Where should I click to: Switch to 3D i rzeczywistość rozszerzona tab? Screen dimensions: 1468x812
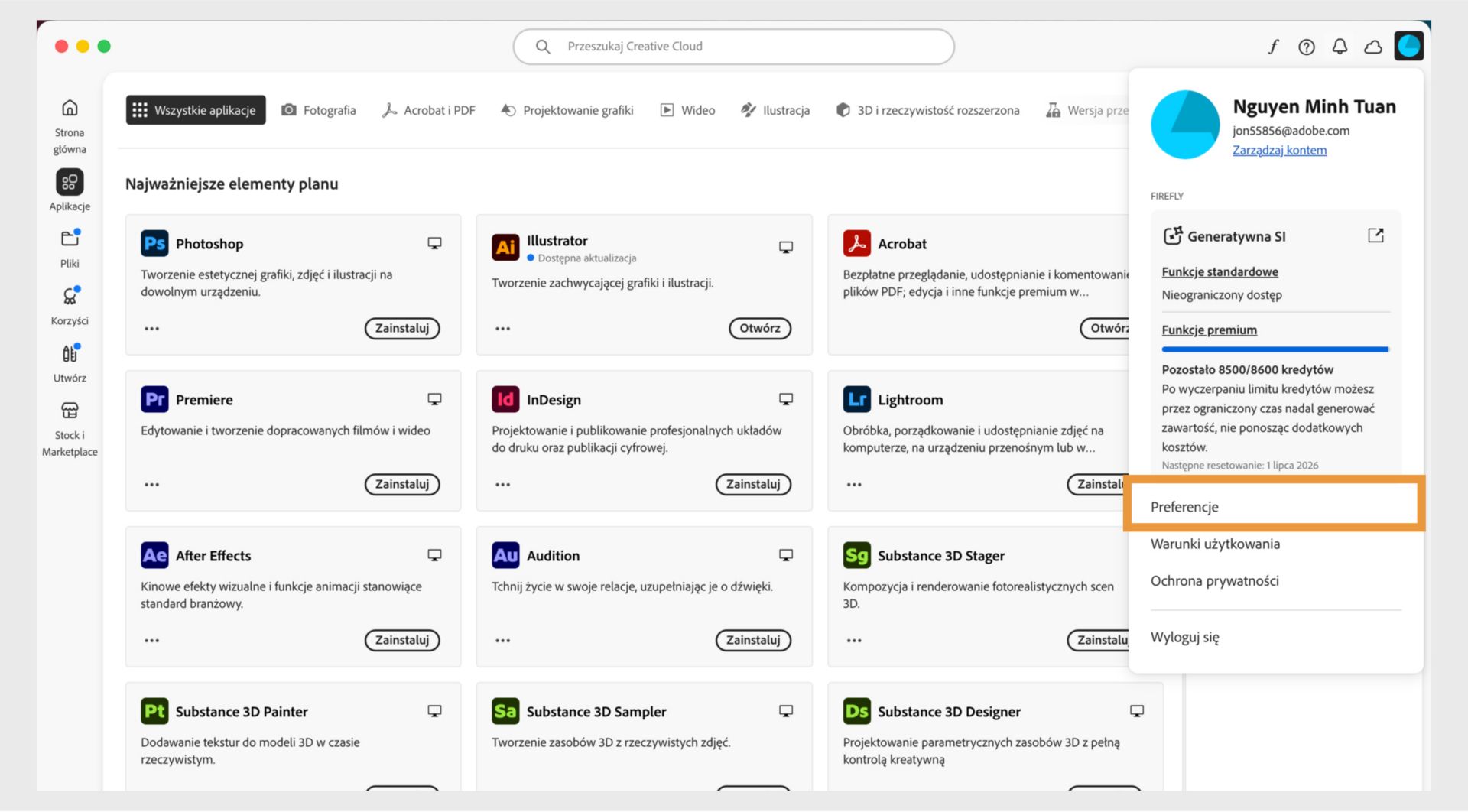927,110
